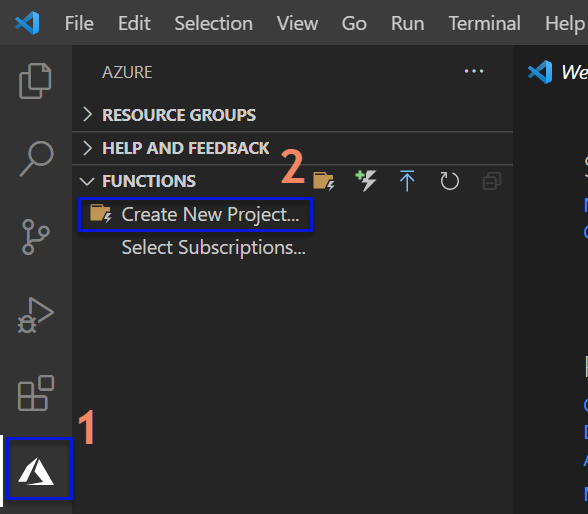Image resolution: width=588 pixels, height=514 pixels.
Task: Open the Go menu
Action: tap(354, 23)
